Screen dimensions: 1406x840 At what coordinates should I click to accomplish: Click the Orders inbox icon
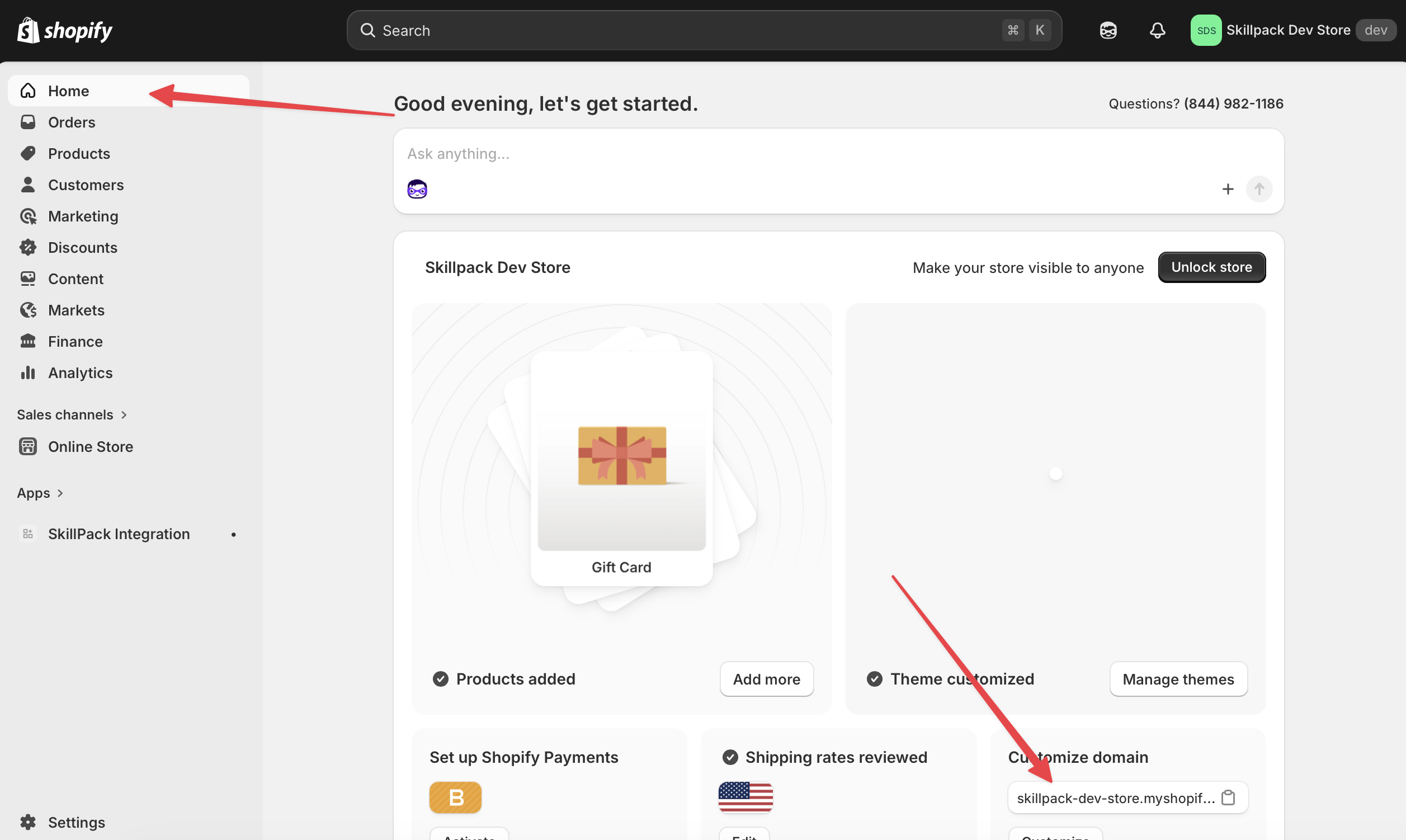click(28, 122)
